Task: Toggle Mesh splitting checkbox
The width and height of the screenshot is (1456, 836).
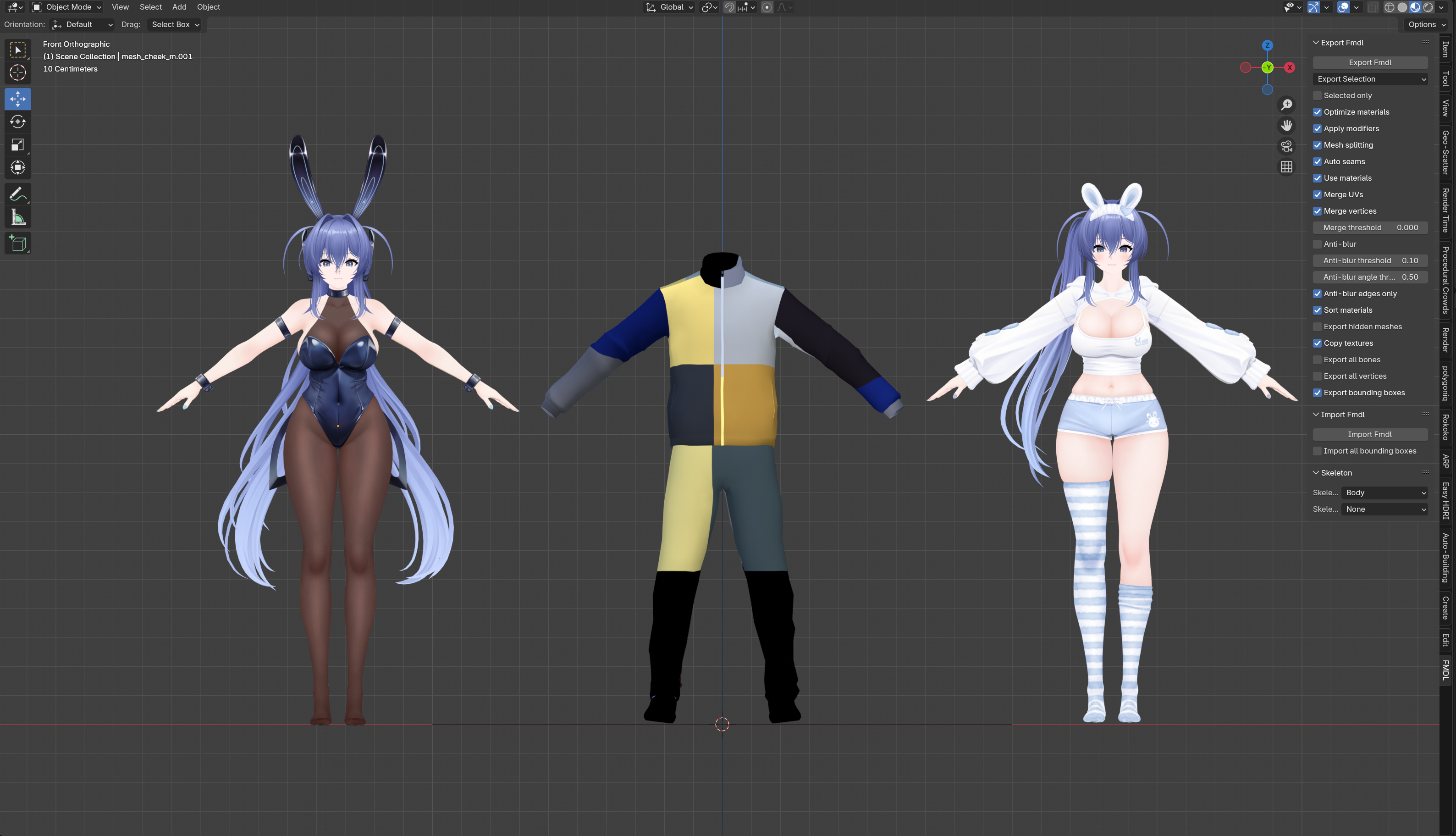Action: 1317,145
